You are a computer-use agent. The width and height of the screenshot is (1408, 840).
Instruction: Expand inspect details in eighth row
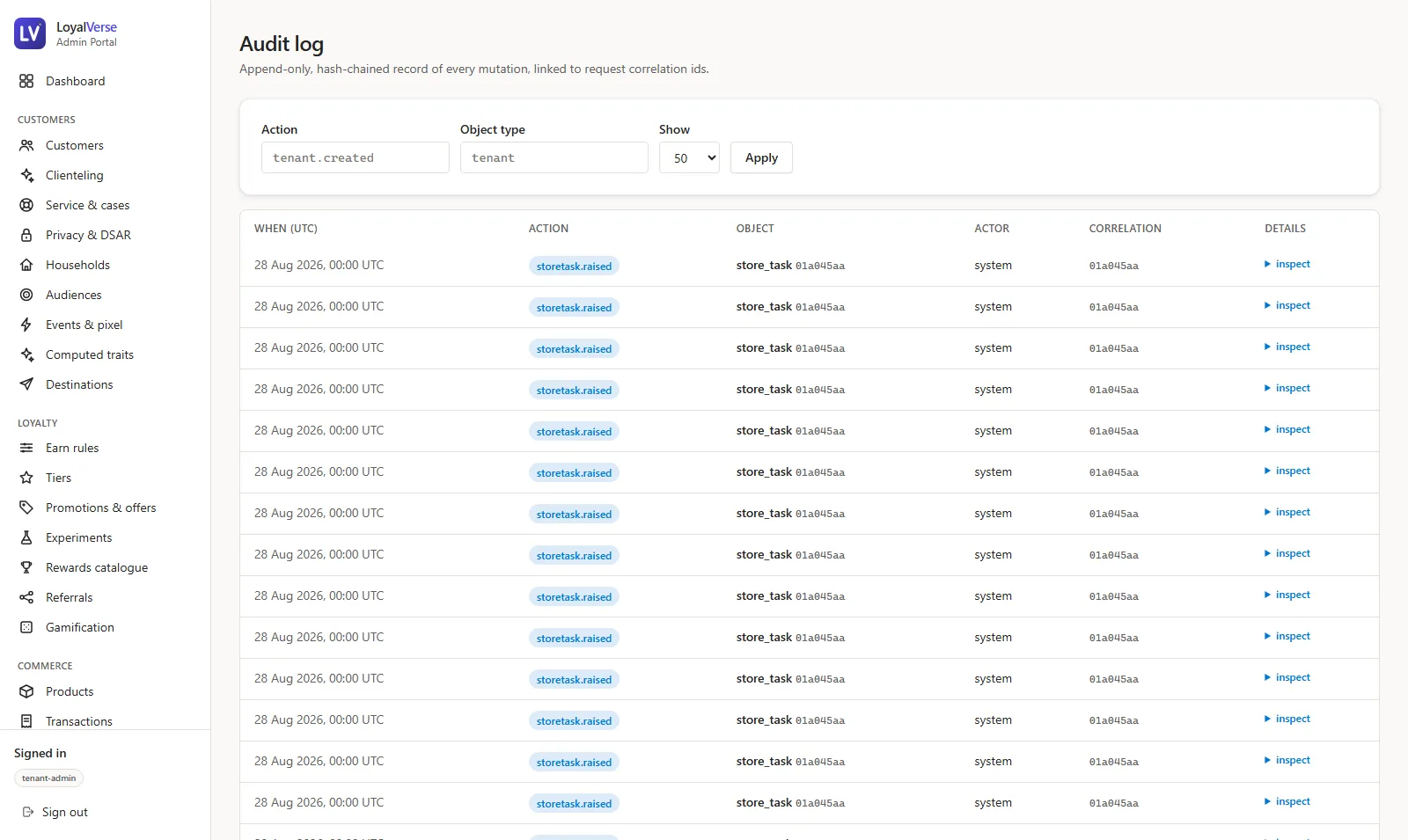click(x=1287, y=553)
